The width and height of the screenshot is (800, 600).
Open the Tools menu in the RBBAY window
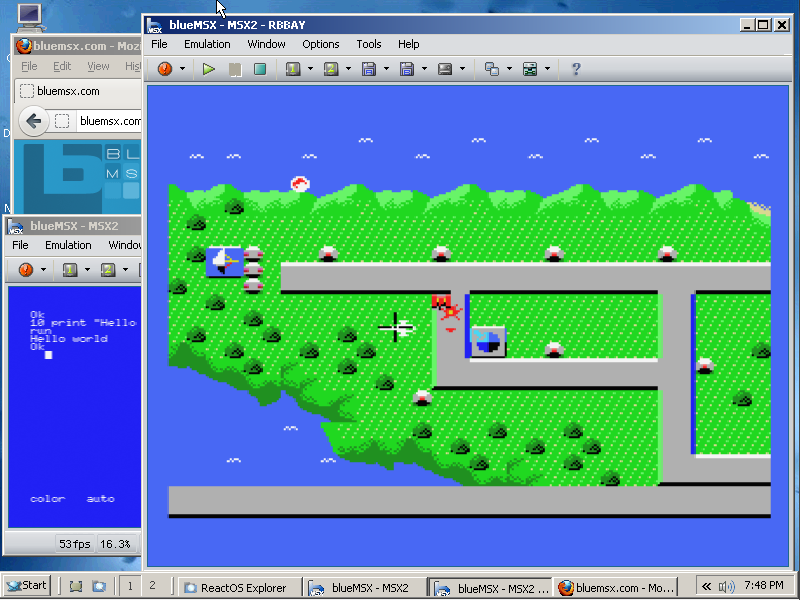[x=369, y=44]
